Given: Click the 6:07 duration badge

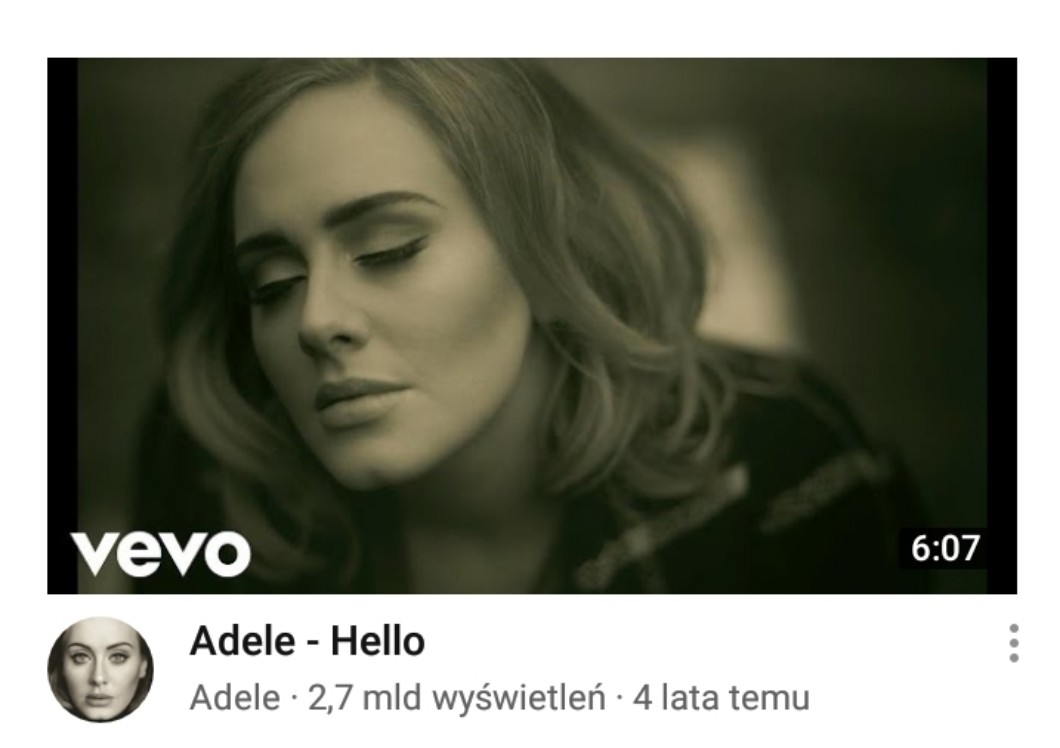Looking at the screenshot, I should (944, 548).
